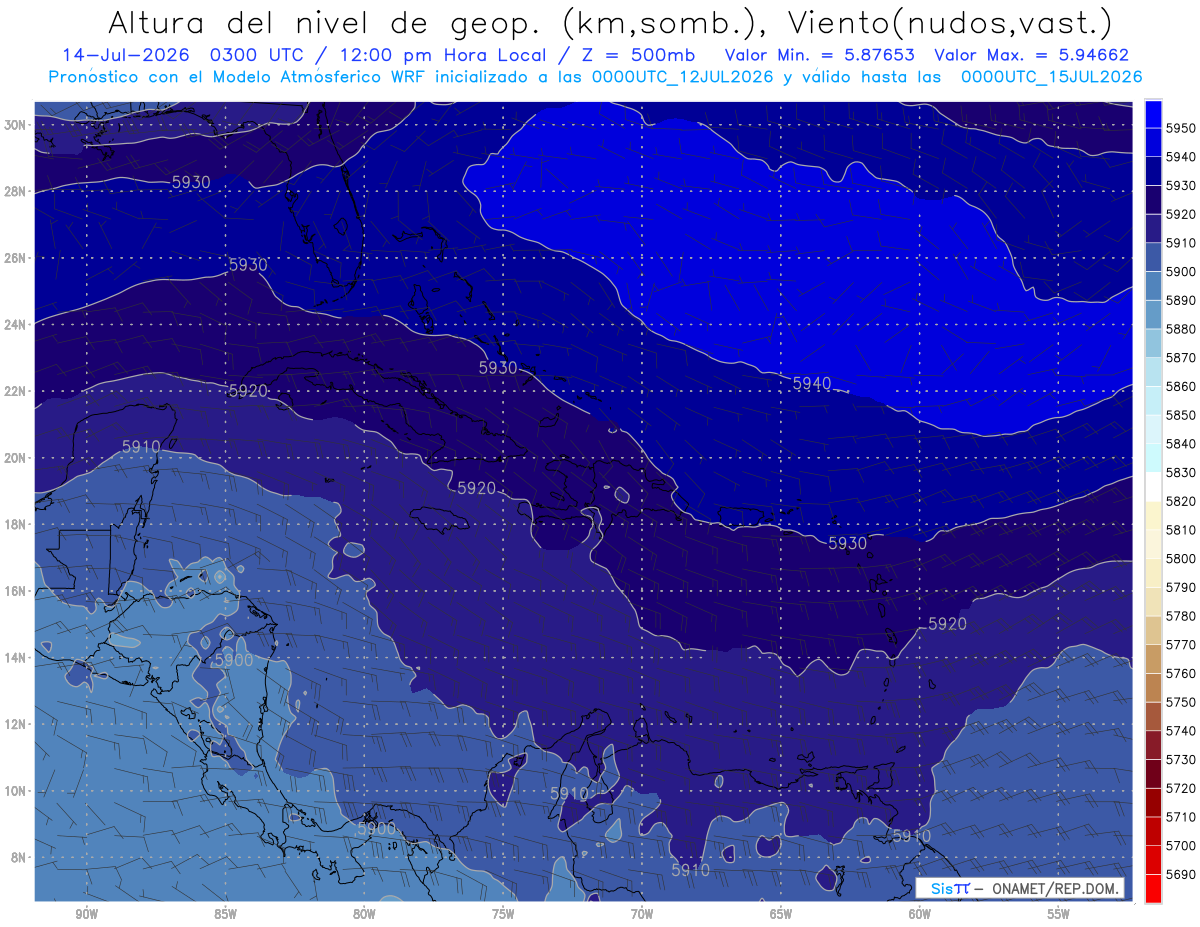
Task: Select the bright red swatch below 5690
Action: click(x=1153, y=888)
